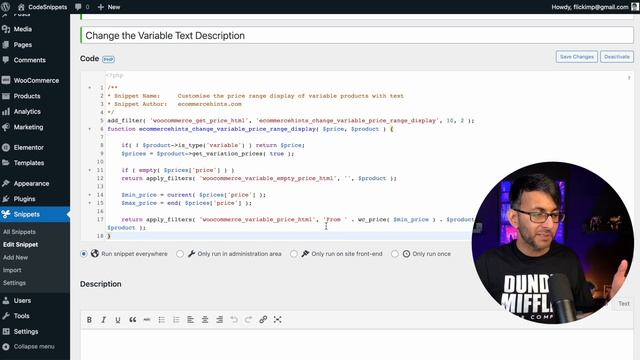Screen dimensions: 640x360
Task: Click the PHP badge beside Code
Action: coord(108,59)
